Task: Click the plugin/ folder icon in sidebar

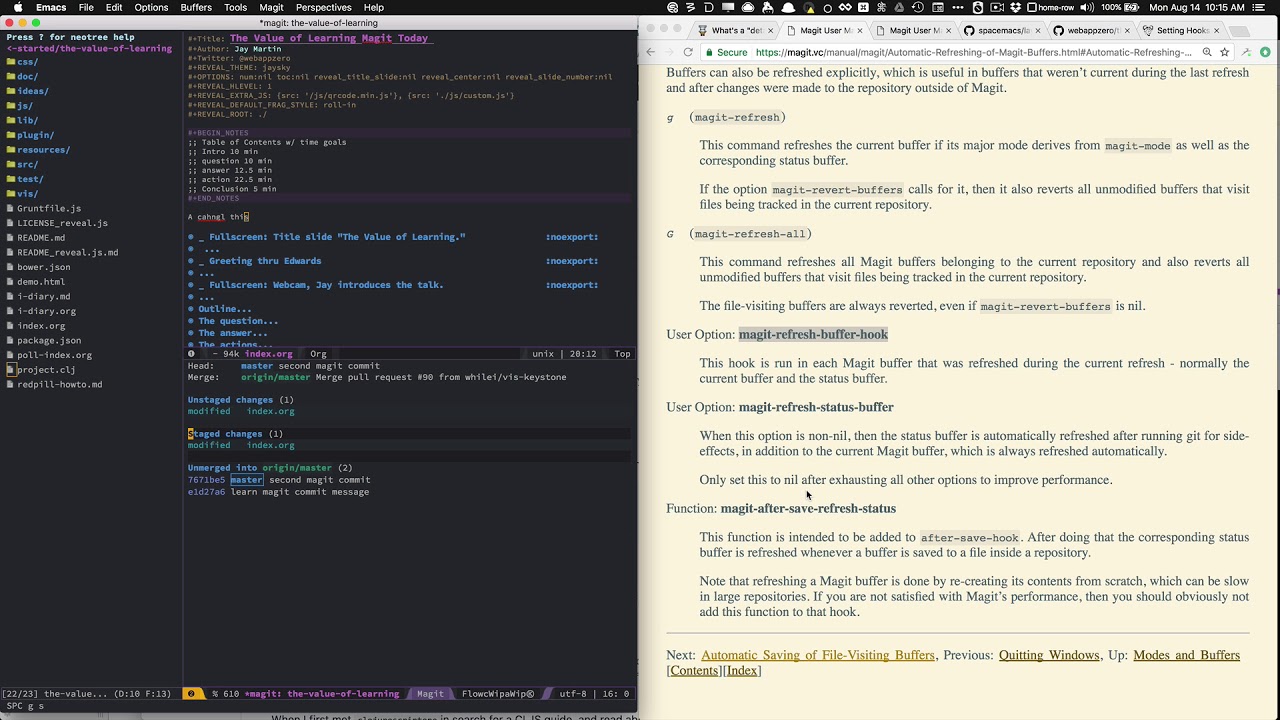Action: (x=11, y=135)
